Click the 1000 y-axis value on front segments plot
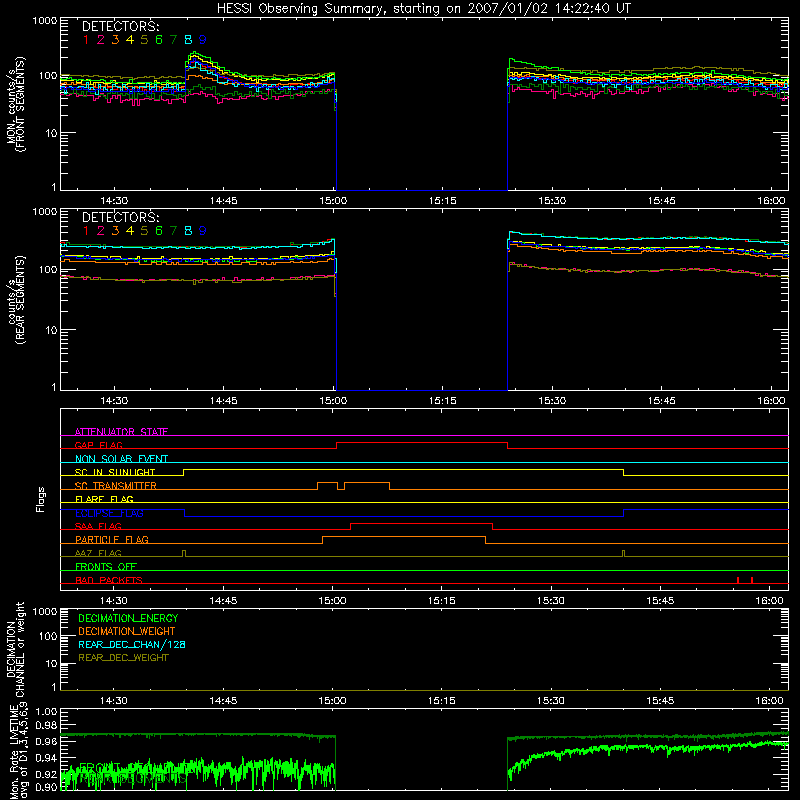The width and height of the screenshot is (800, 800). [x=45, y=21]
